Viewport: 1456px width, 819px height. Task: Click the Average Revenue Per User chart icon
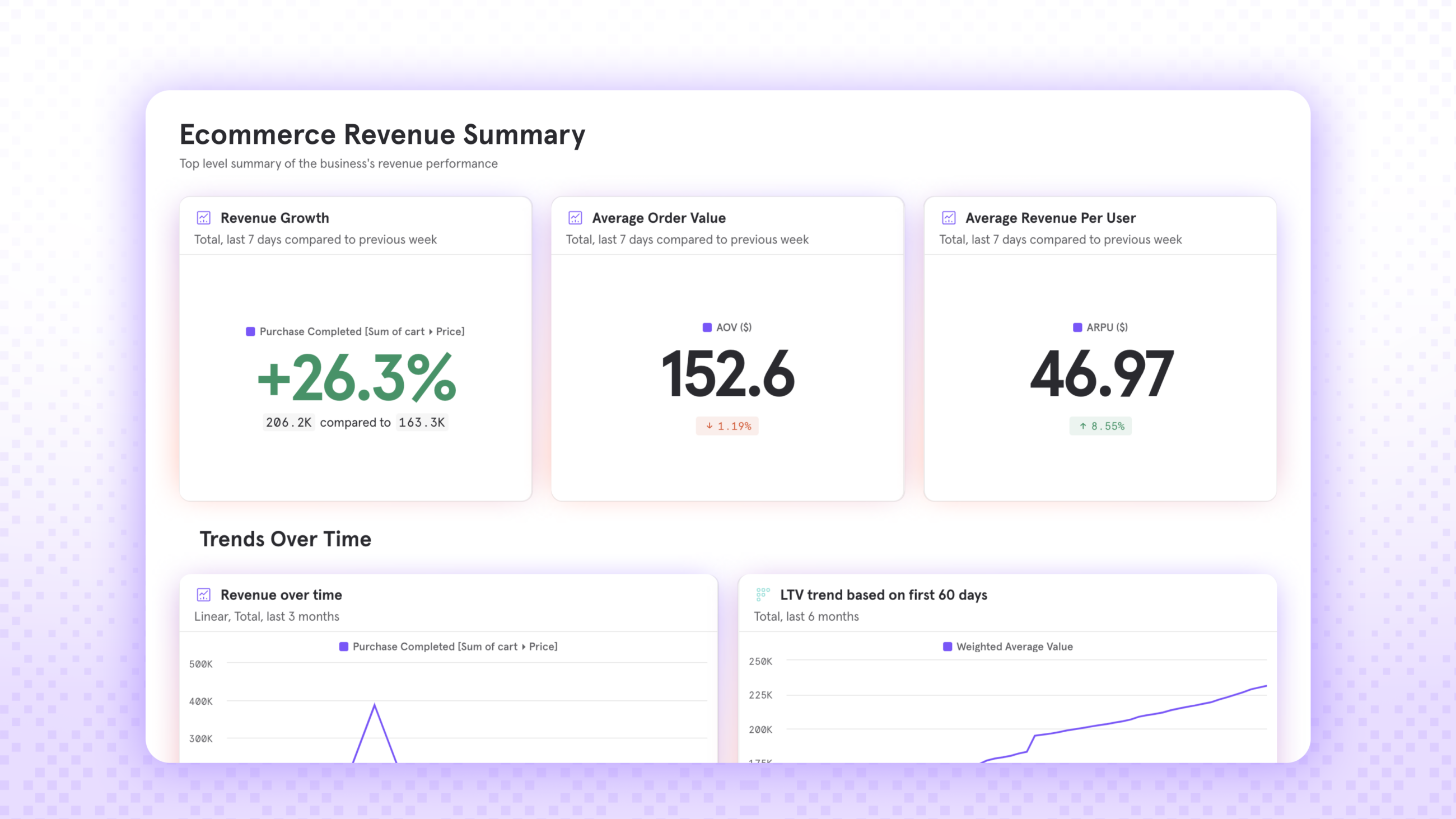pos(948,217)
